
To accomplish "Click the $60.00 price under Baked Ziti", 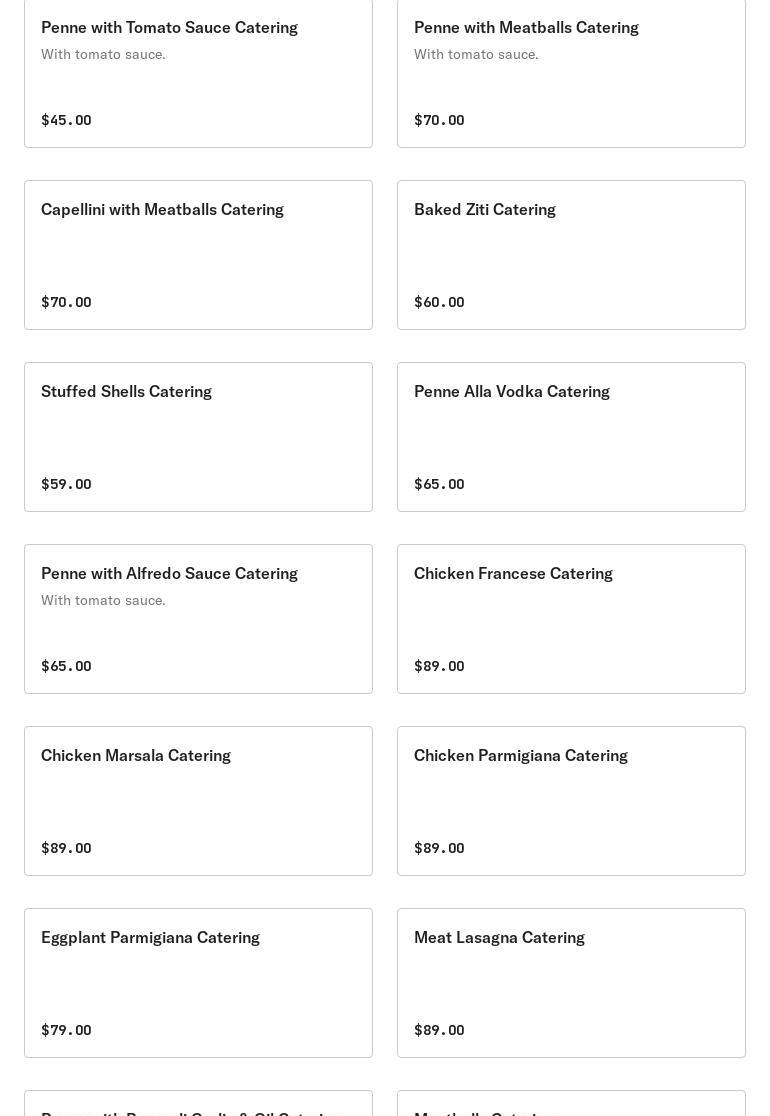I will (x=439, y=302).
